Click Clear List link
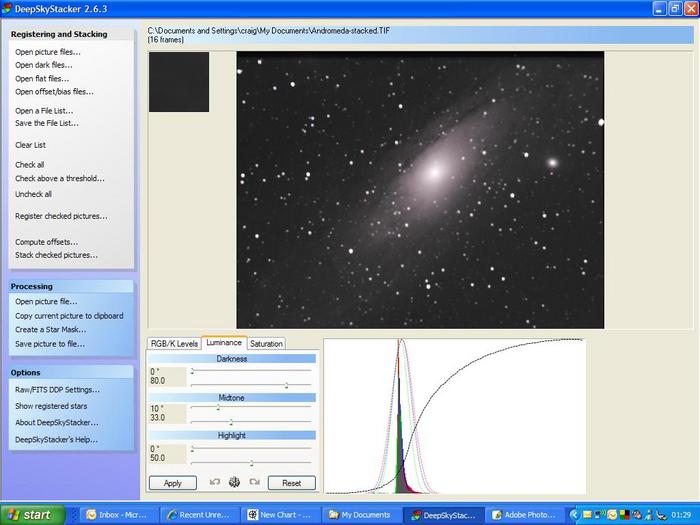700x525 pixels. (x=30, y=145)
